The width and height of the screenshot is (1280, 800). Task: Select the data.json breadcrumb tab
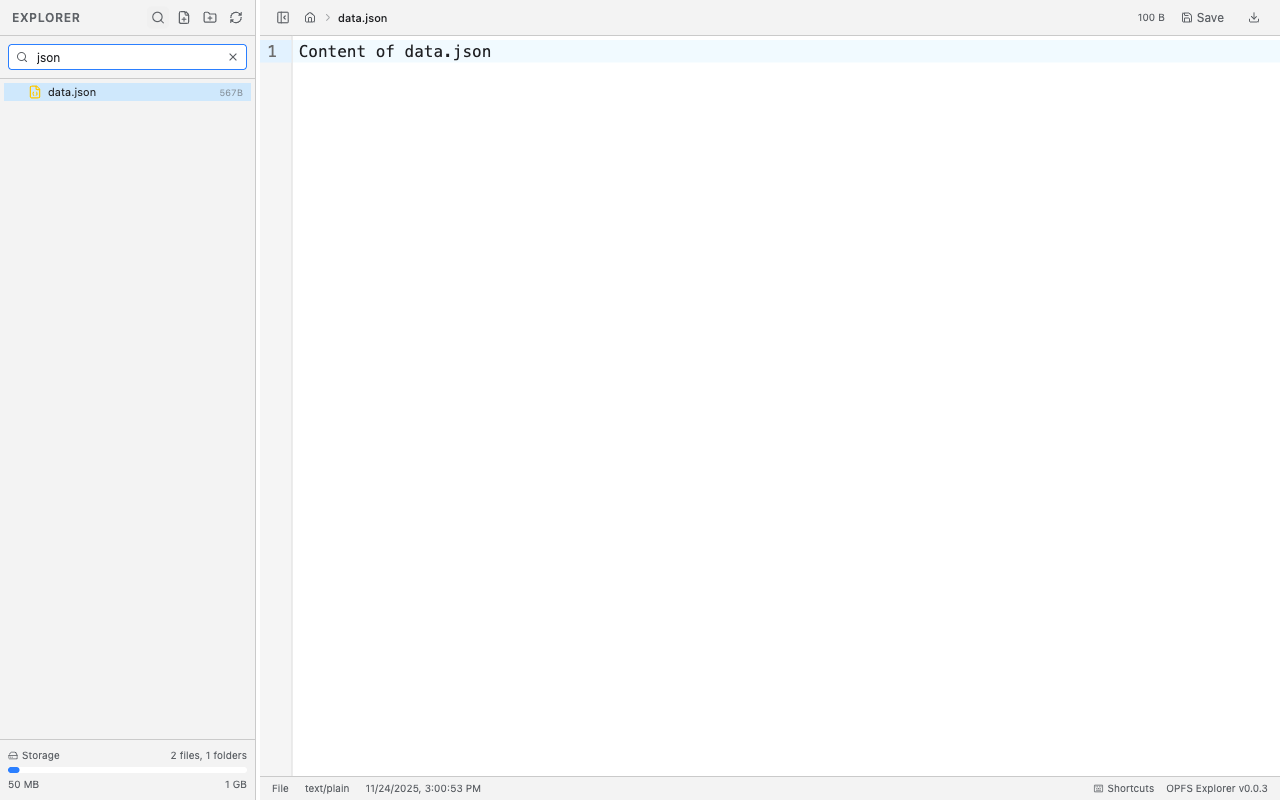(362, 17)
